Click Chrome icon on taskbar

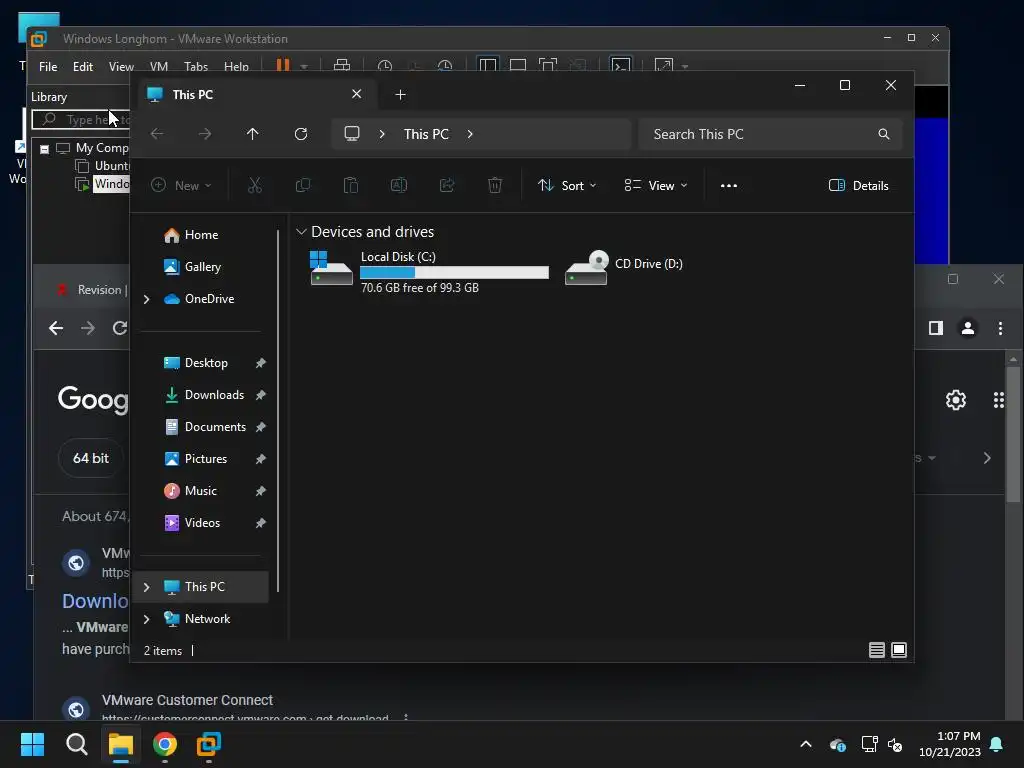[x=165, y=744]
